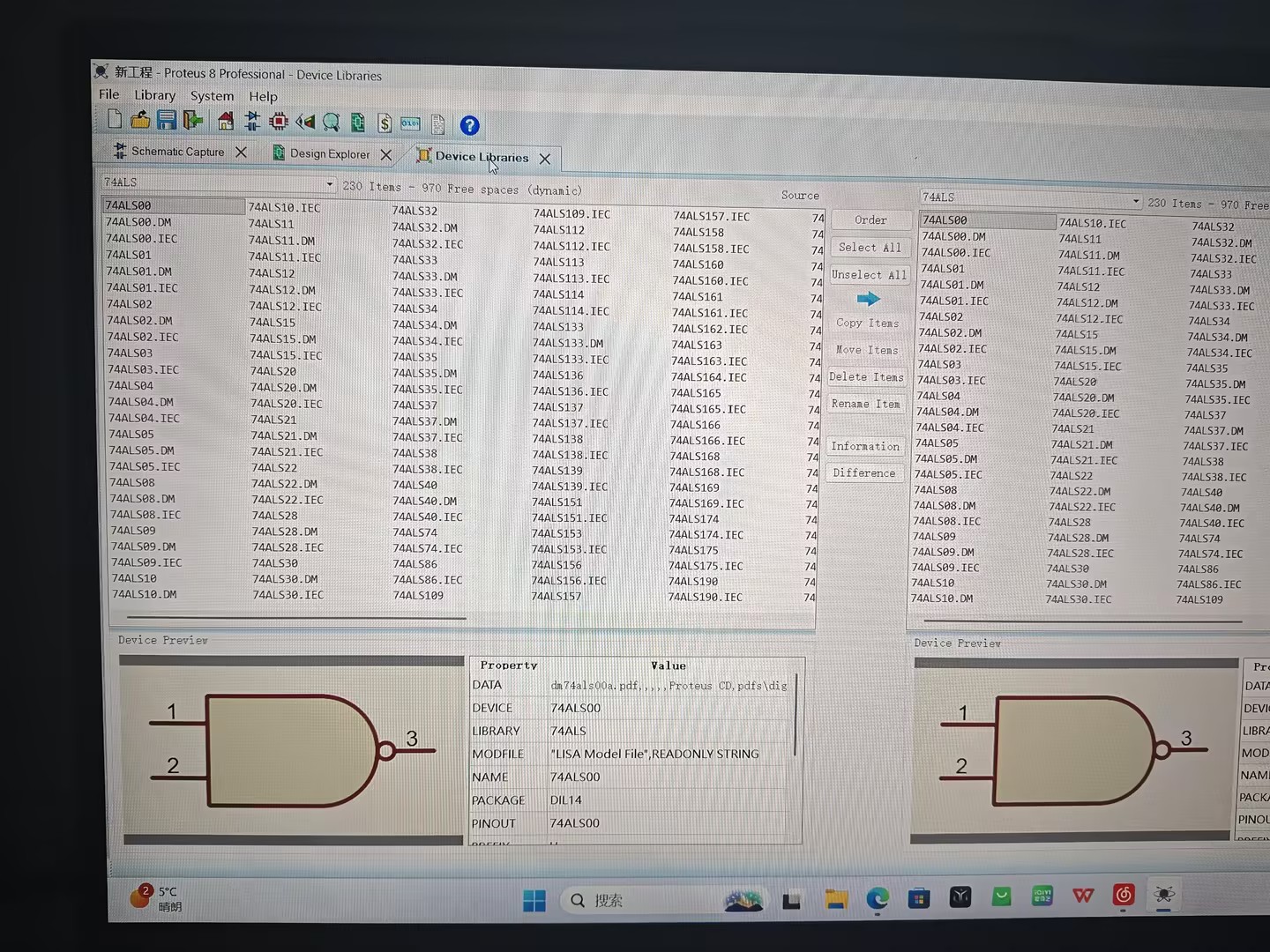The width and height of the screenshot is (1270, 952).
Task: Open the weather widget showing 5°C
Action: (155, 897)
